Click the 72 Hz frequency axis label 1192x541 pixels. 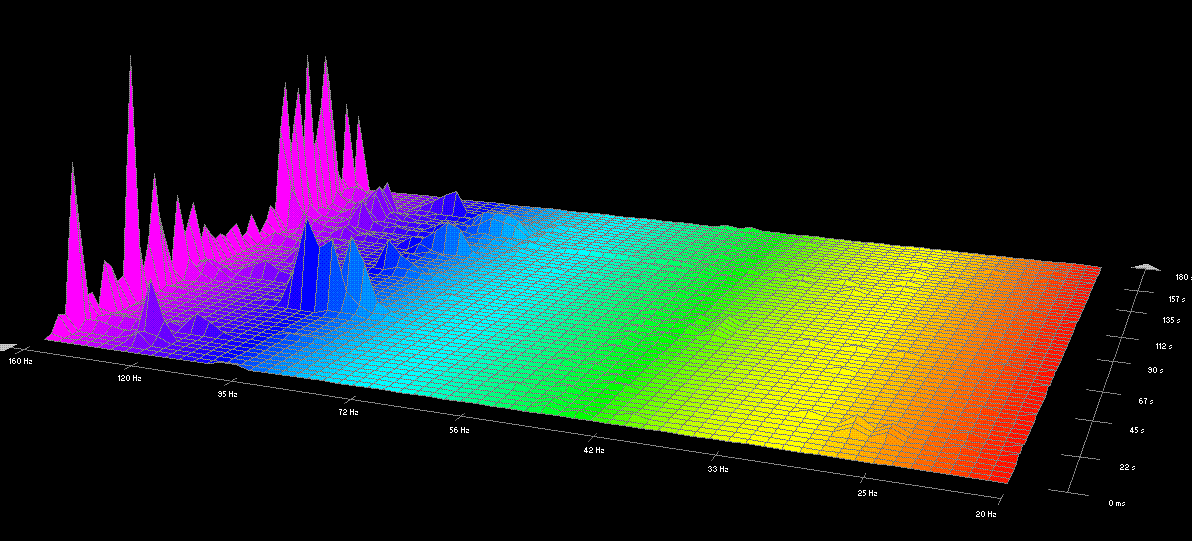point(347,411)
